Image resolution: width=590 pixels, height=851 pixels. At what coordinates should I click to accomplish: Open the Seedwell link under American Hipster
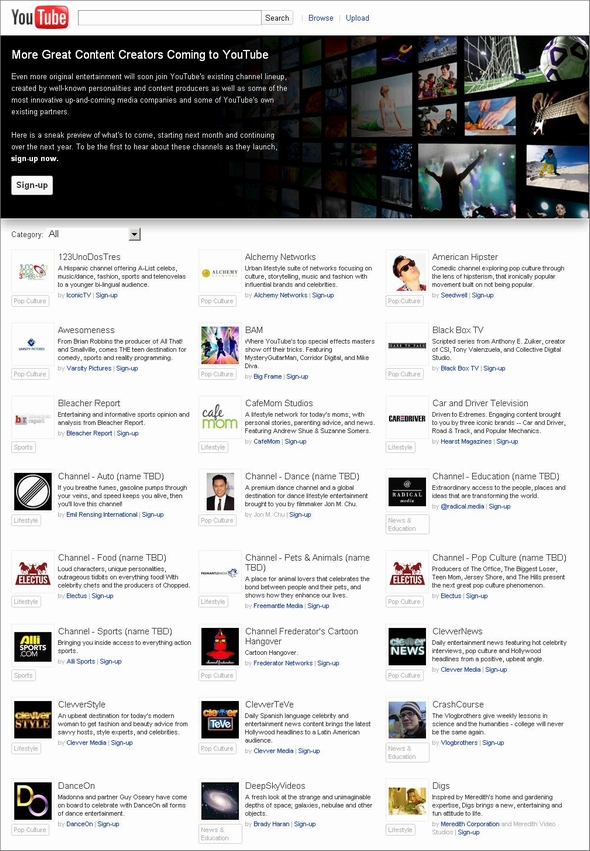point(454,295)
